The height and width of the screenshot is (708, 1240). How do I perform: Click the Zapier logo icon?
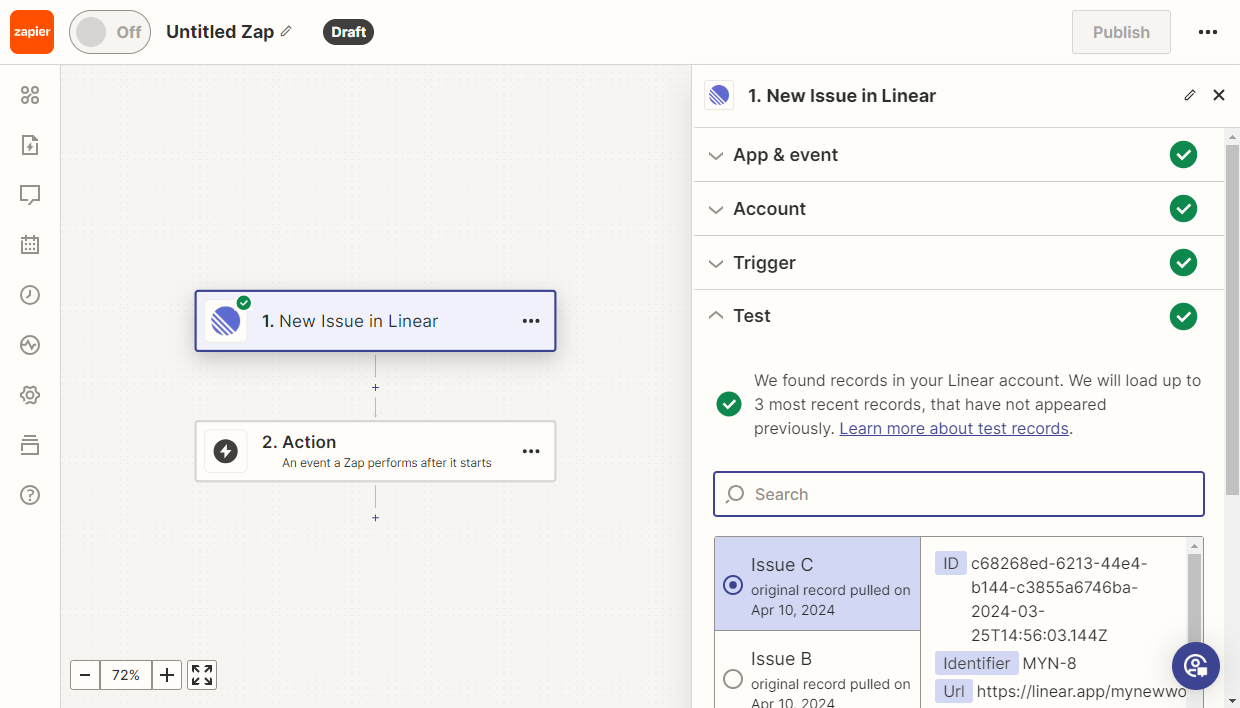coord(32,32)
